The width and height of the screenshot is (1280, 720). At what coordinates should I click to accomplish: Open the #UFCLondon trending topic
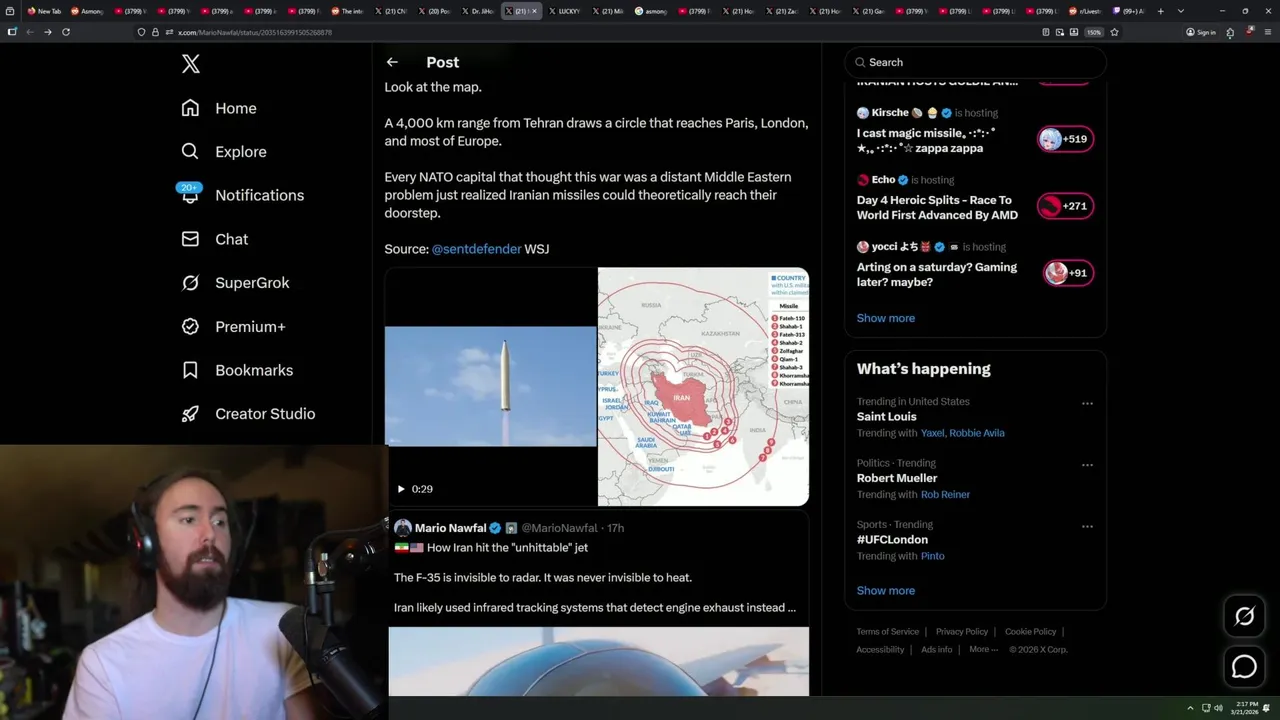[x=892, y=540]
